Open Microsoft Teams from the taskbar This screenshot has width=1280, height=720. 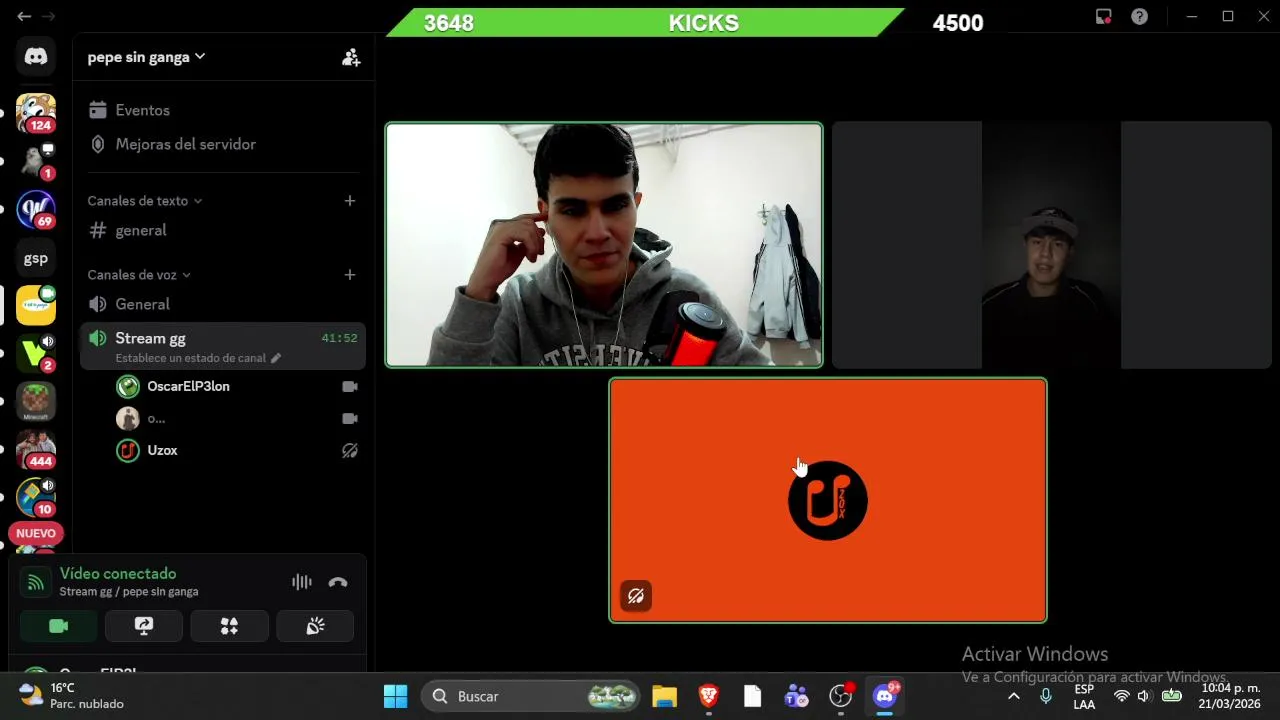pyautogui.click(x=797, y=696)
